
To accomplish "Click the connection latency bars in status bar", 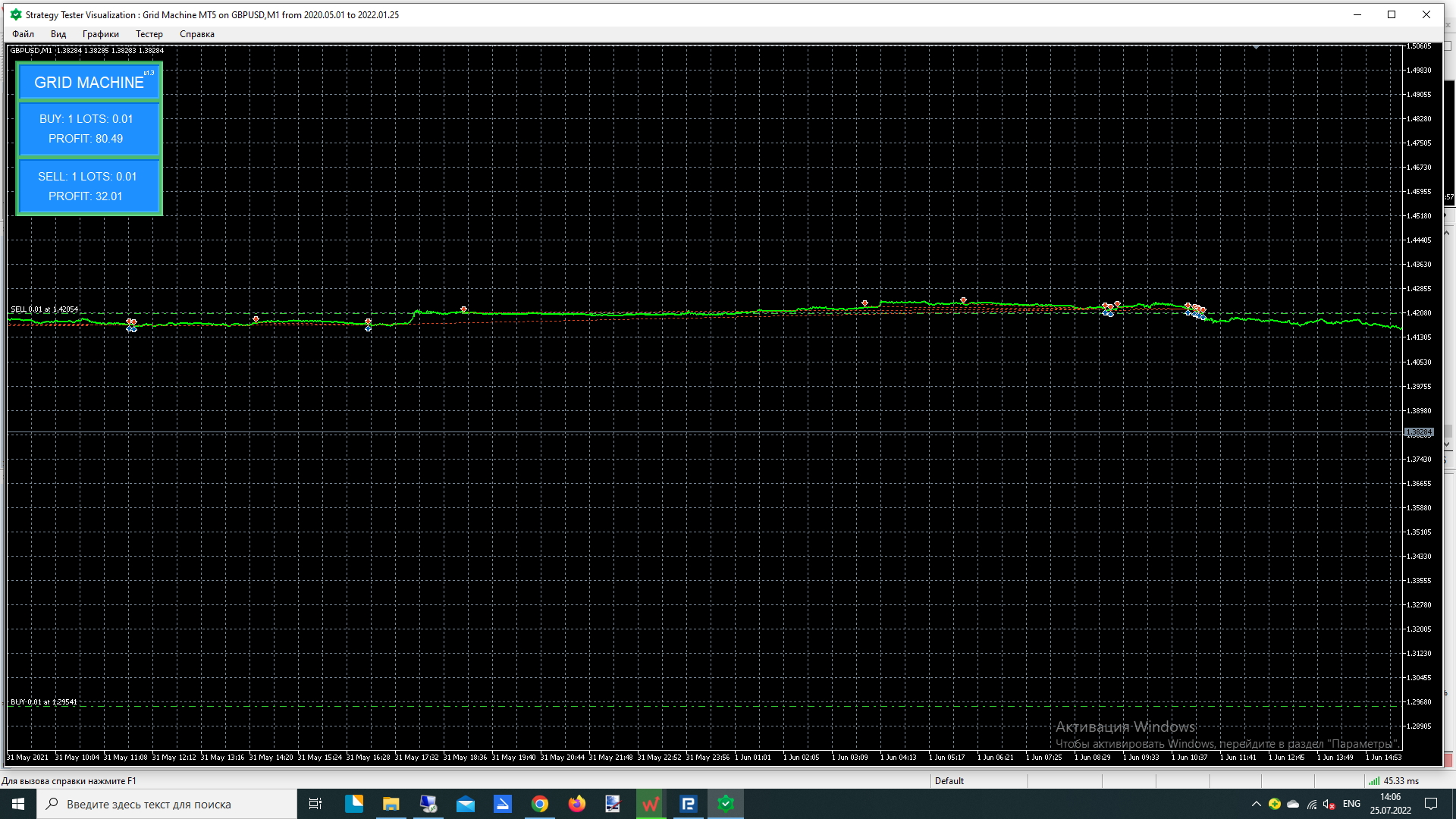I will (1373, 781).
